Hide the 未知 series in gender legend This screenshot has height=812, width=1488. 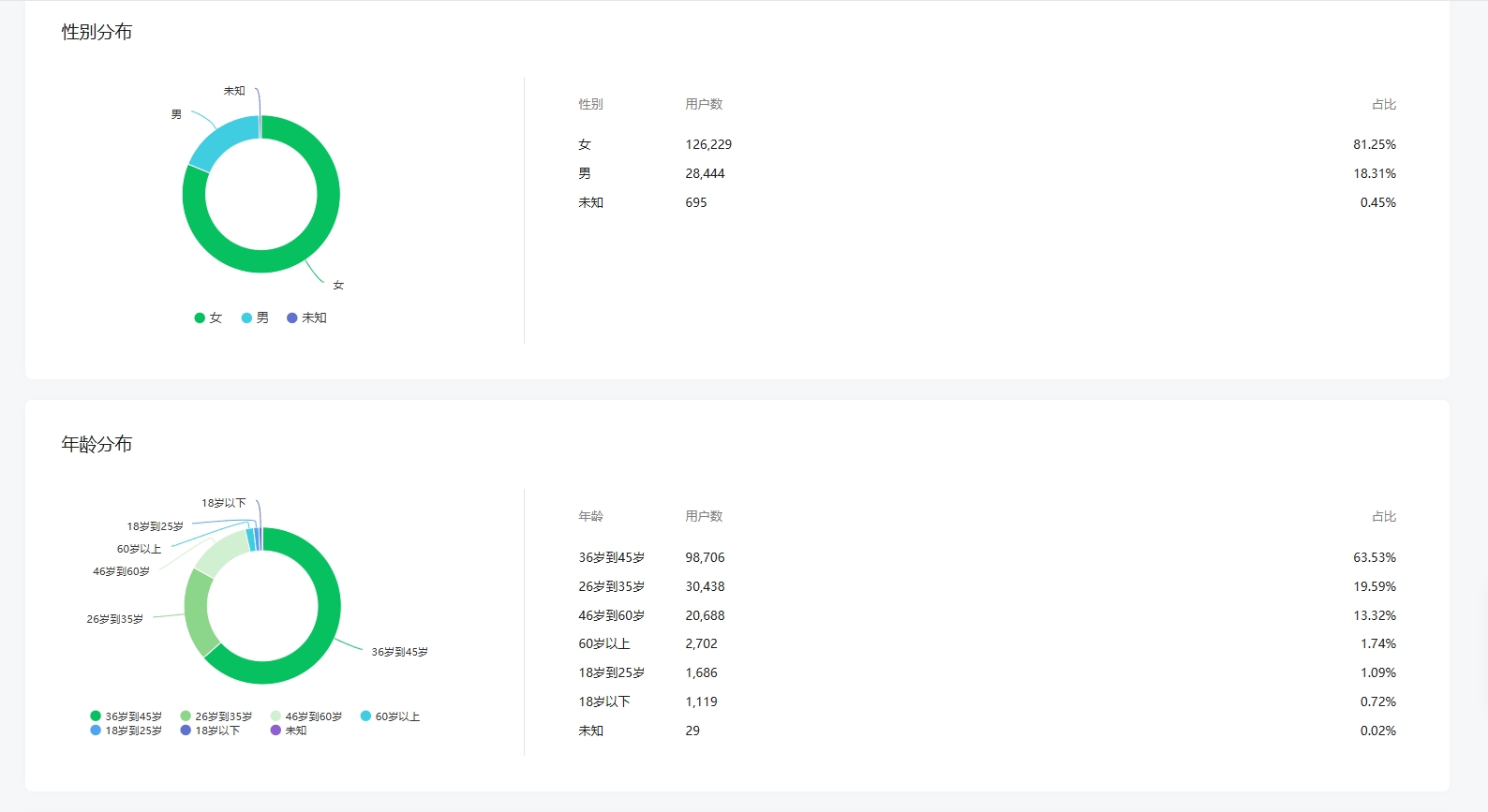click(x=306, y=318)
